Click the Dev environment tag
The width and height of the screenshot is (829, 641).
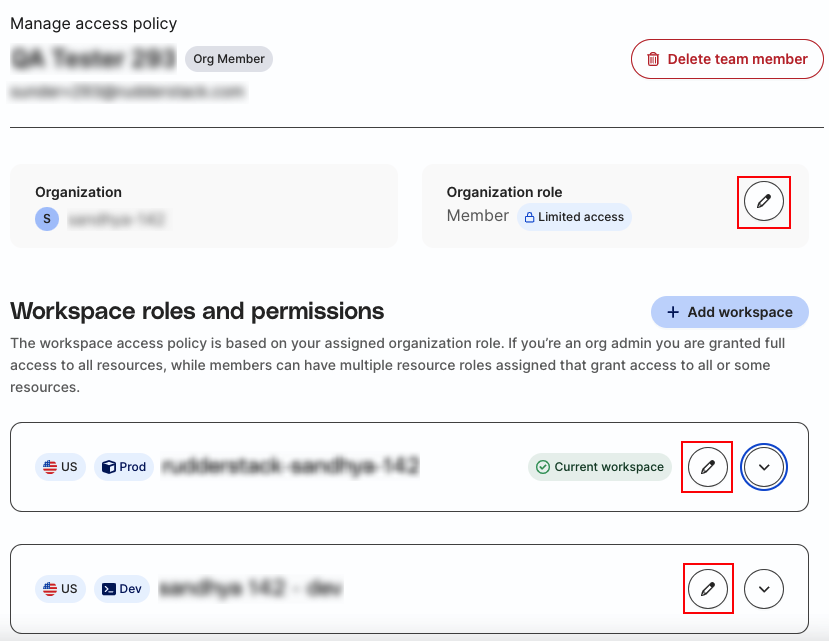click(122, 589)
